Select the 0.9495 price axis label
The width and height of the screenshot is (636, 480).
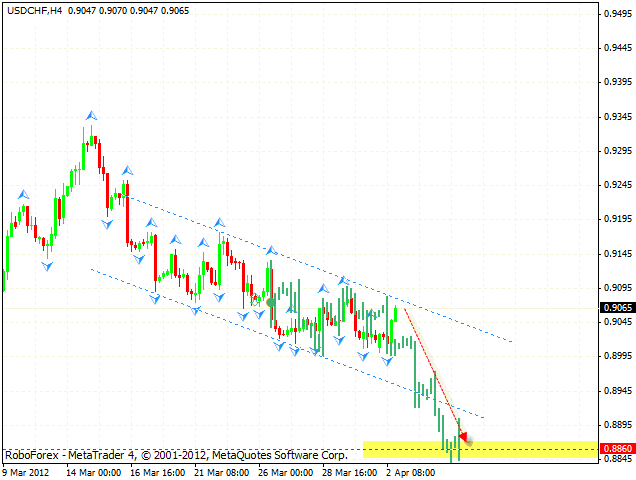point(616,14)
